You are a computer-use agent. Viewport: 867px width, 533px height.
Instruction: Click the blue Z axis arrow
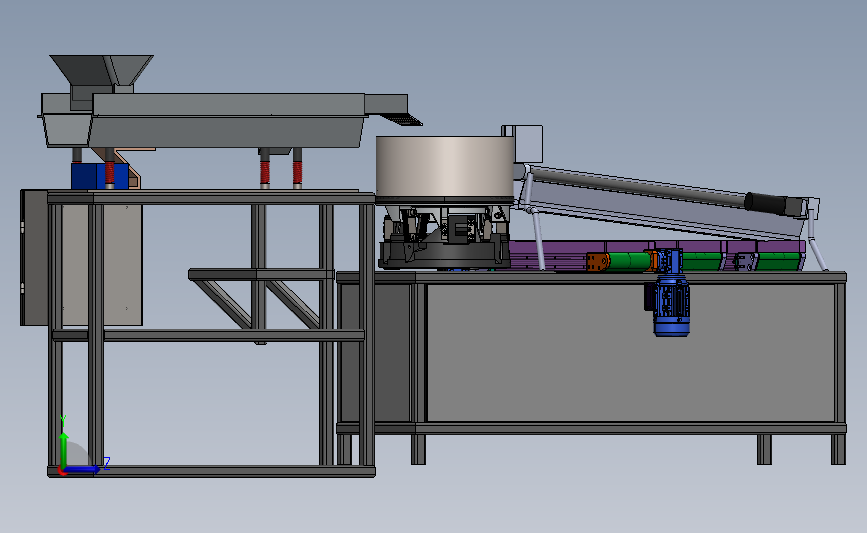pyautogui.click(x=82, y=469)
